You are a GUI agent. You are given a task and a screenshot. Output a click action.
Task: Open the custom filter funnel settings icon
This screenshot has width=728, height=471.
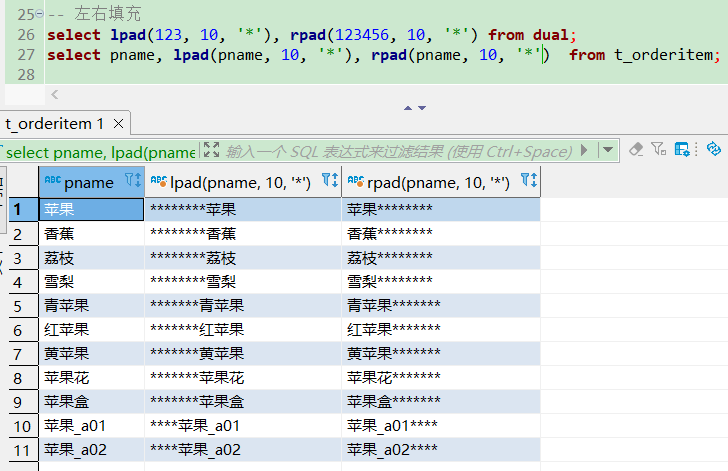[658, 149]
